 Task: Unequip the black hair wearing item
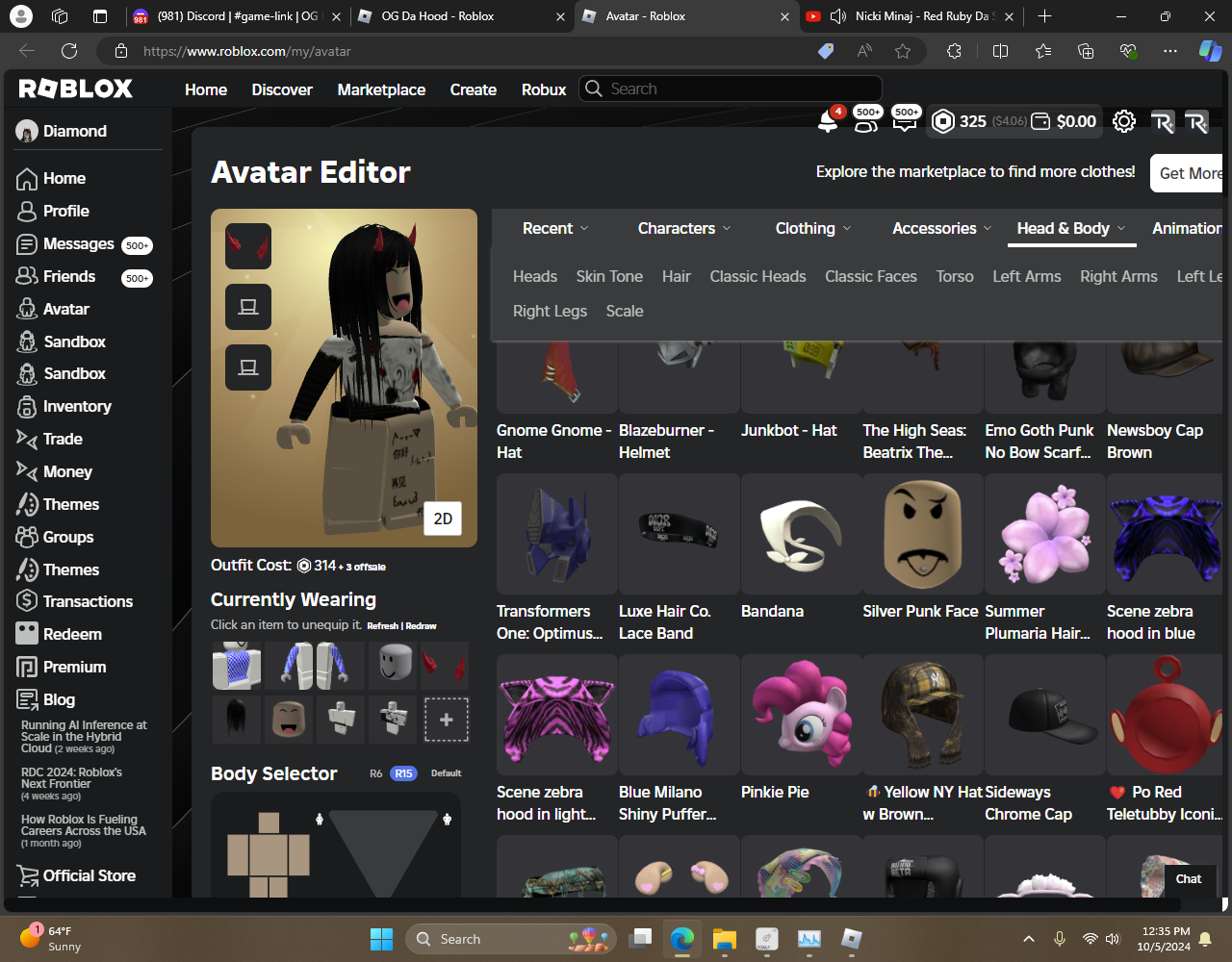(236, 720)
